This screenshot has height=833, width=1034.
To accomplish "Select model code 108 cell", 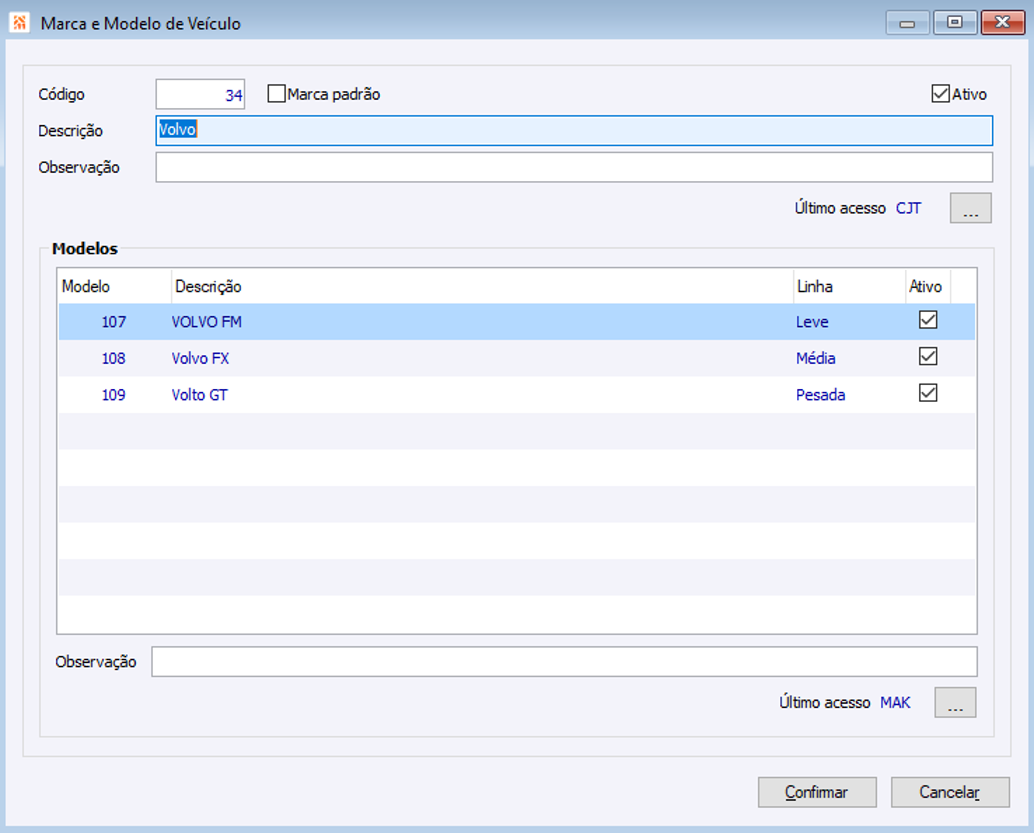I will click(113, 358).
